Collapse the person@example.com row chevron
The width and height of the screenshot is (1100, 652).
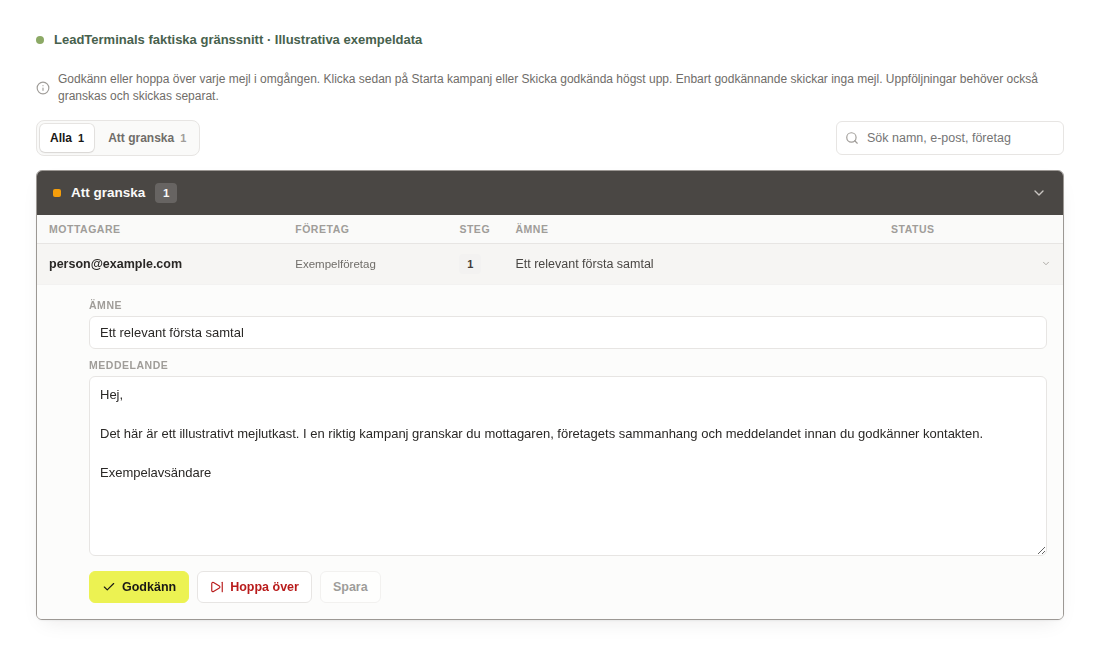[x=1045, y=264]
